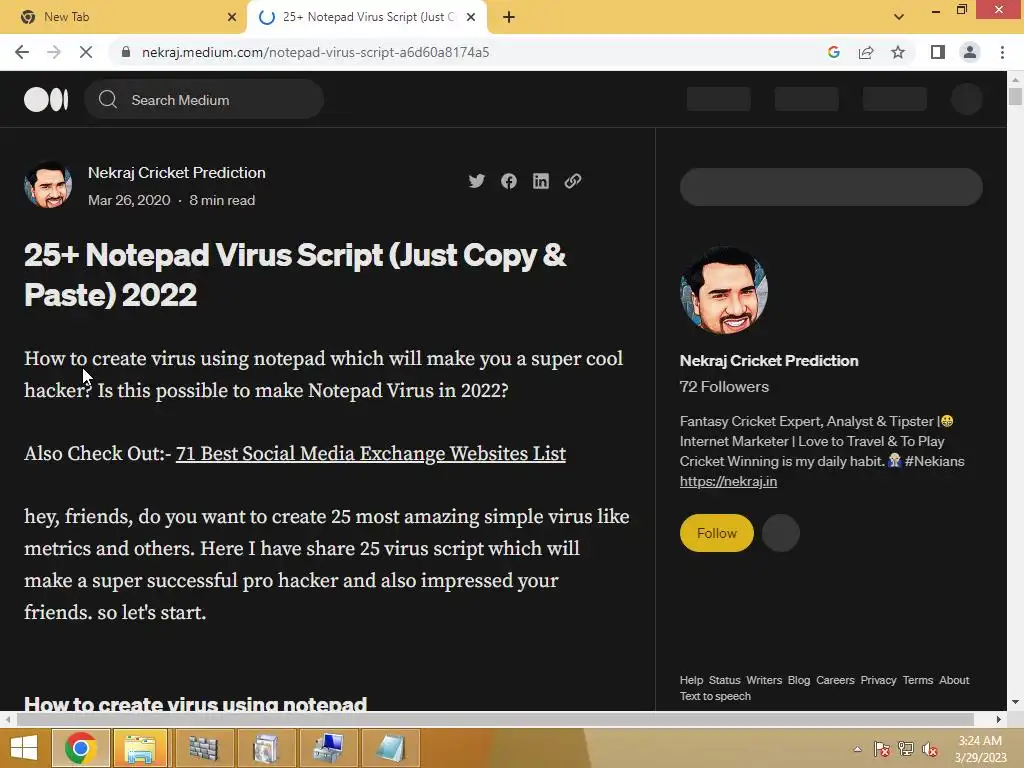
Task: Click the Mar 26, 2020 date text
Action: pyautogui.click(x=129, y=200)
